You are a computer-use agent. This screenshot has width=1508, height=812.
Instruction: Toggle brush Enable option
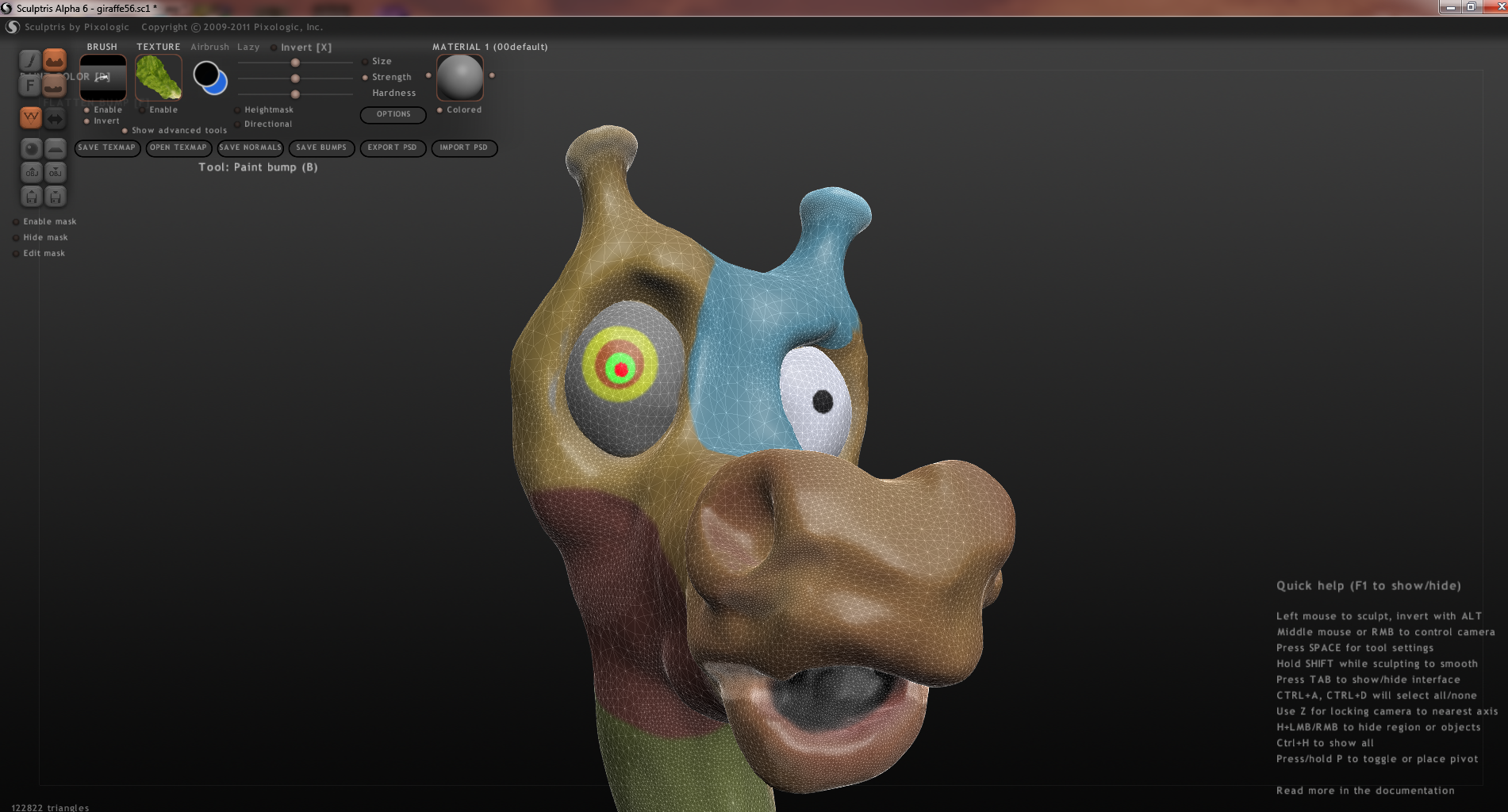[103, 110]
